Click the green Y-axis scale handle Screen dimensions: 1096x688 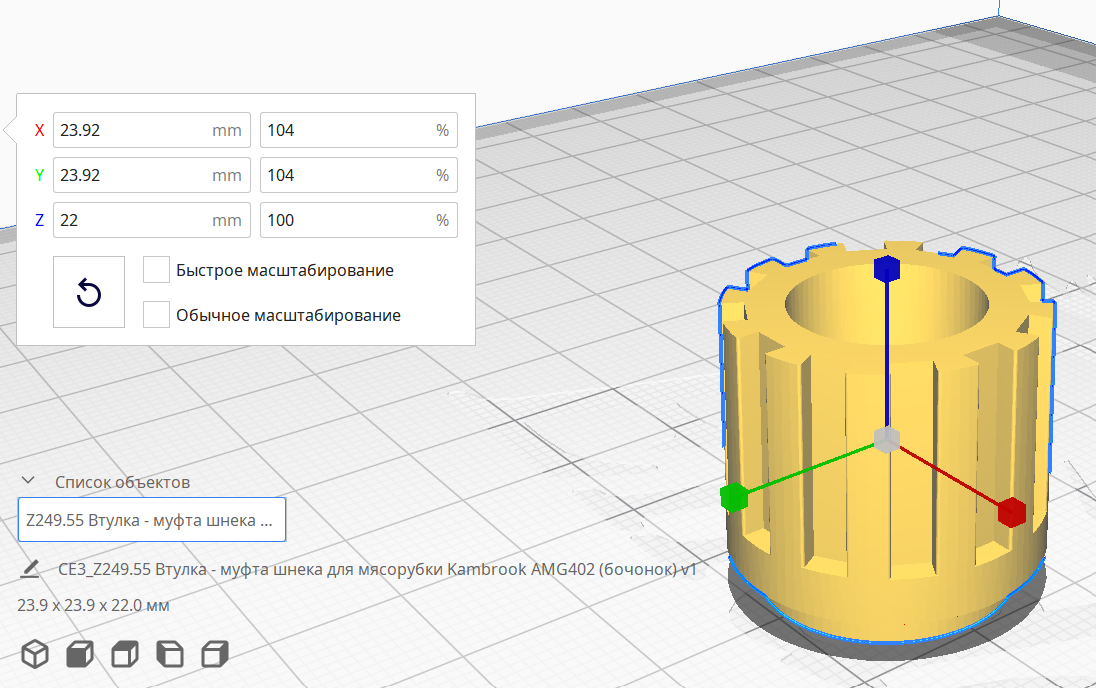[x=734, y=496]
